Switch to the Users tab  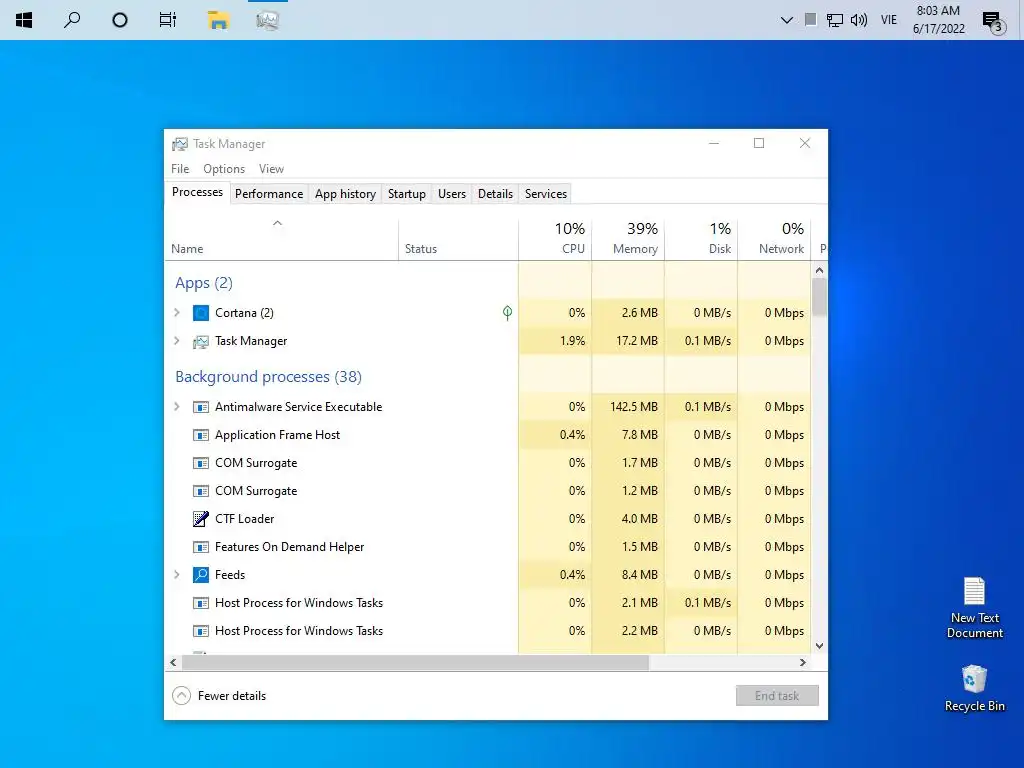coord(452,194)
